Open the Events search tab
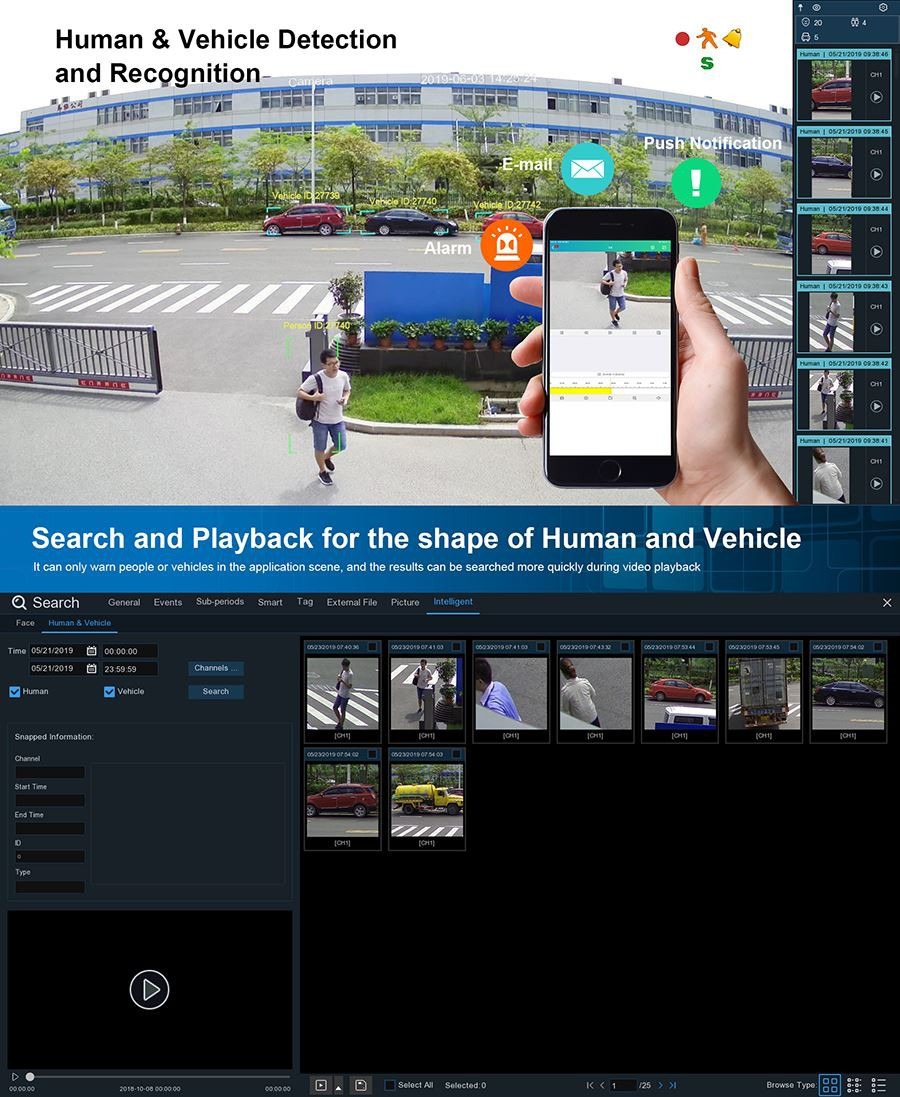 (x=167, y=602)
